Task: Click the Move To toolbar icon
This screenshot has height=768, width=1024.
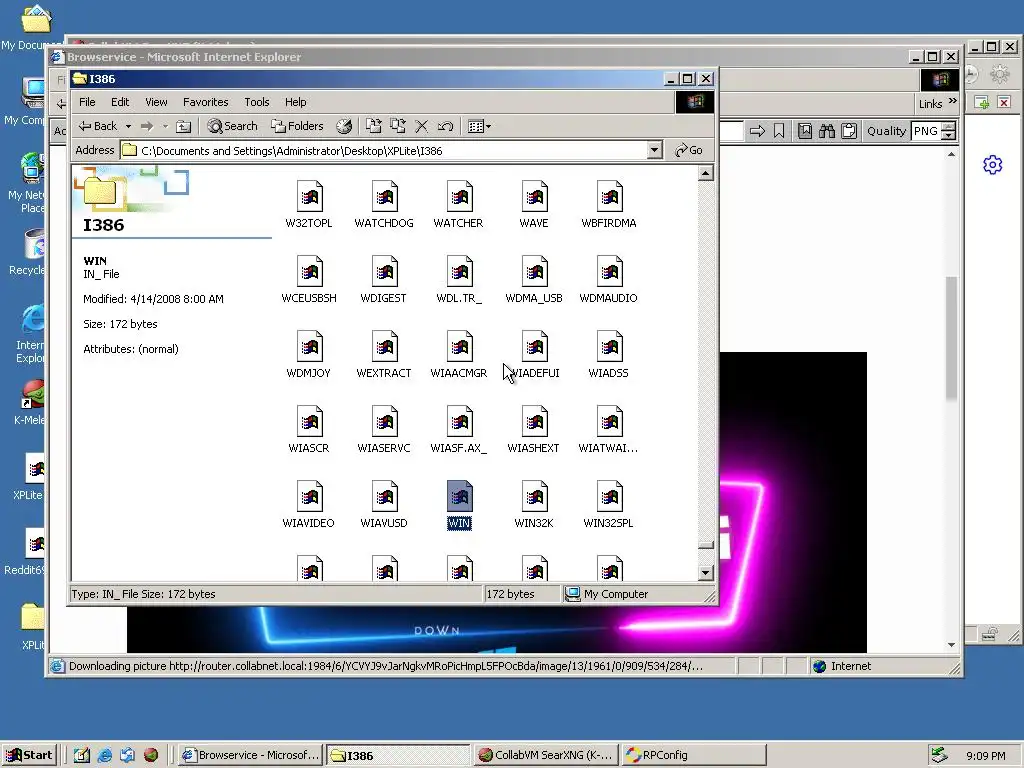Action: pyautogui.click(x=374, y=126)
